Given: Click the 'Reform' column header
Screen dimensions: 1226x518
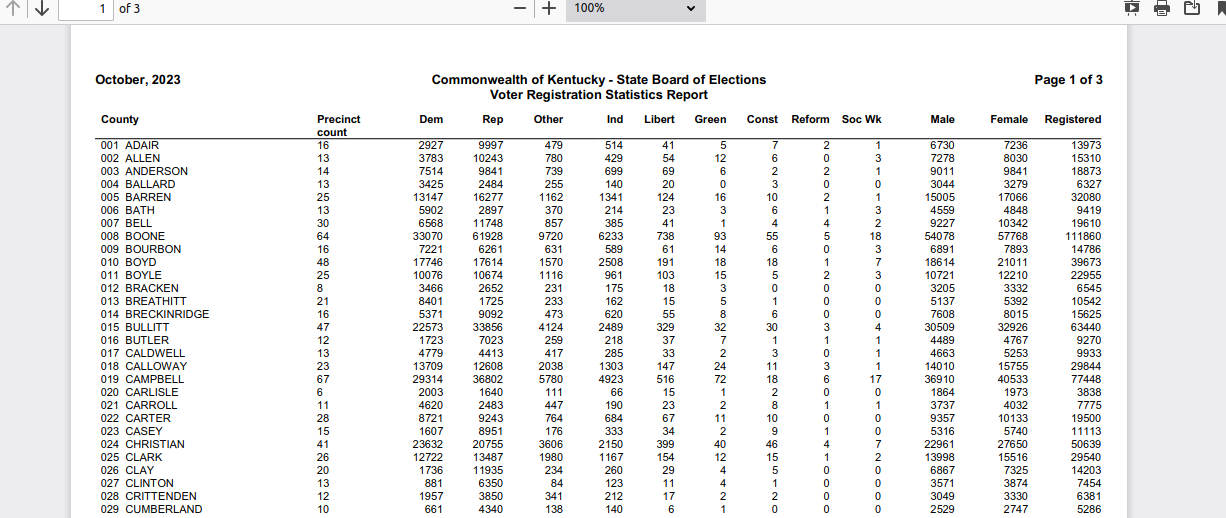Looking at the screenshot, I should pyautogui.click(x=810, y=119).
